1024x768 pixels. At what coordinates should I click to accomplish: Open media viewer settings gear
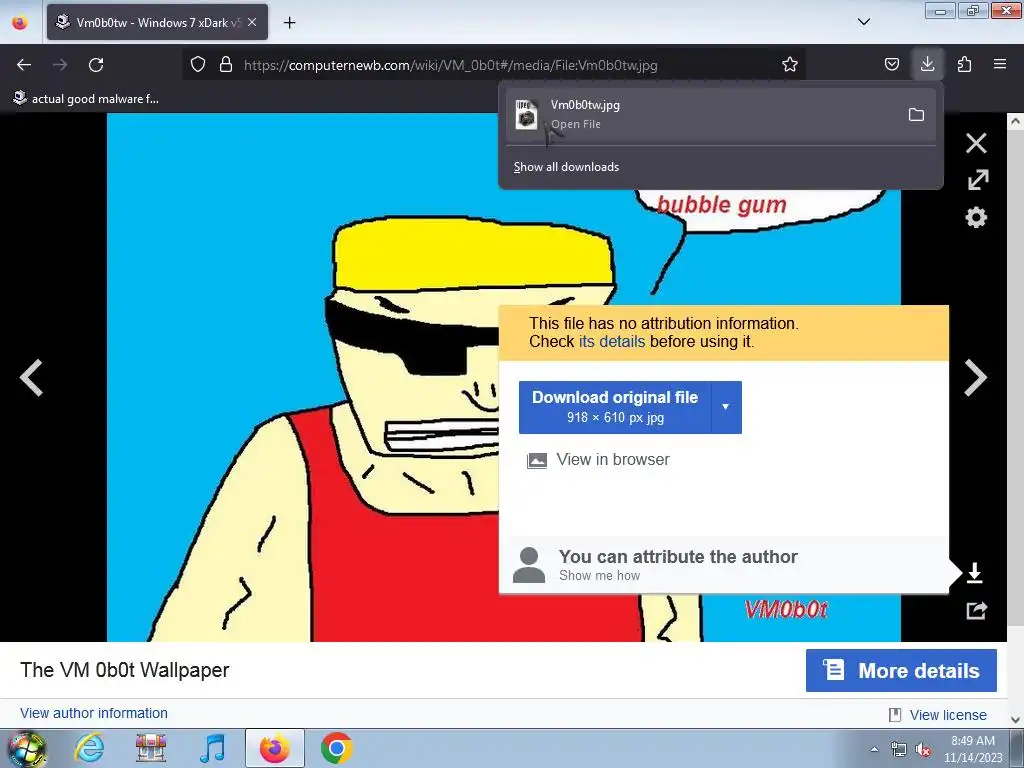pyautogui.click(x=976, y=217)
